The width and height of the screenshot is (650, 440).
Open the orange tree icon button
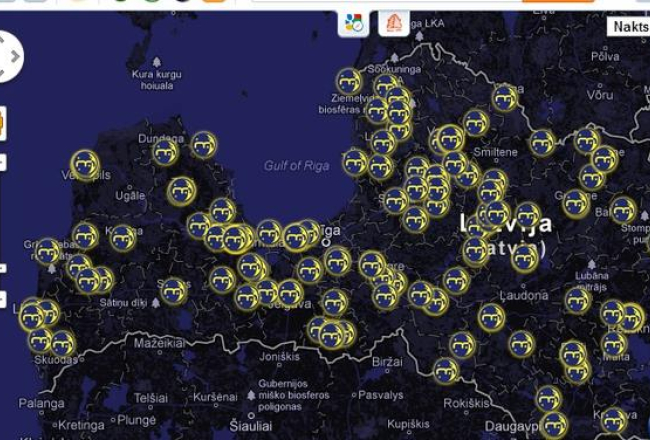pos(394,23)
